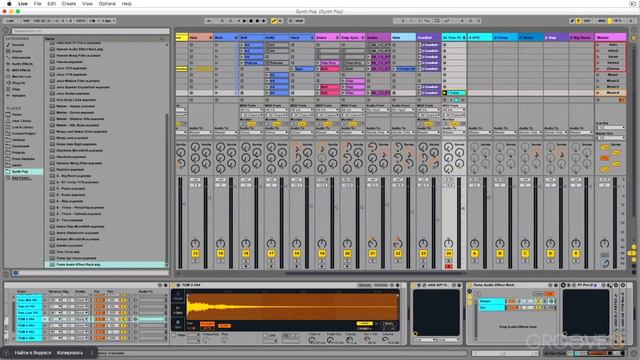This screenshot has height=360, width=640.
Task: Toggle the MIDI Map Mode button
Action: click(602, 20)
